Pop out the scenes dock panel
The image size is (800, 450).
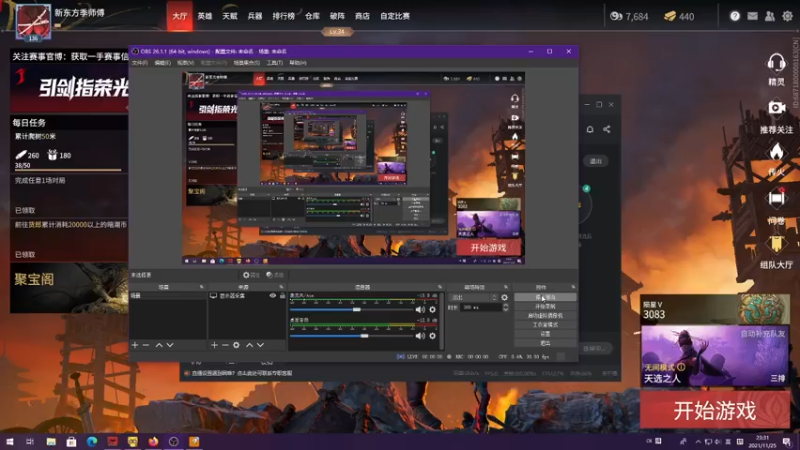coord(202,287)
